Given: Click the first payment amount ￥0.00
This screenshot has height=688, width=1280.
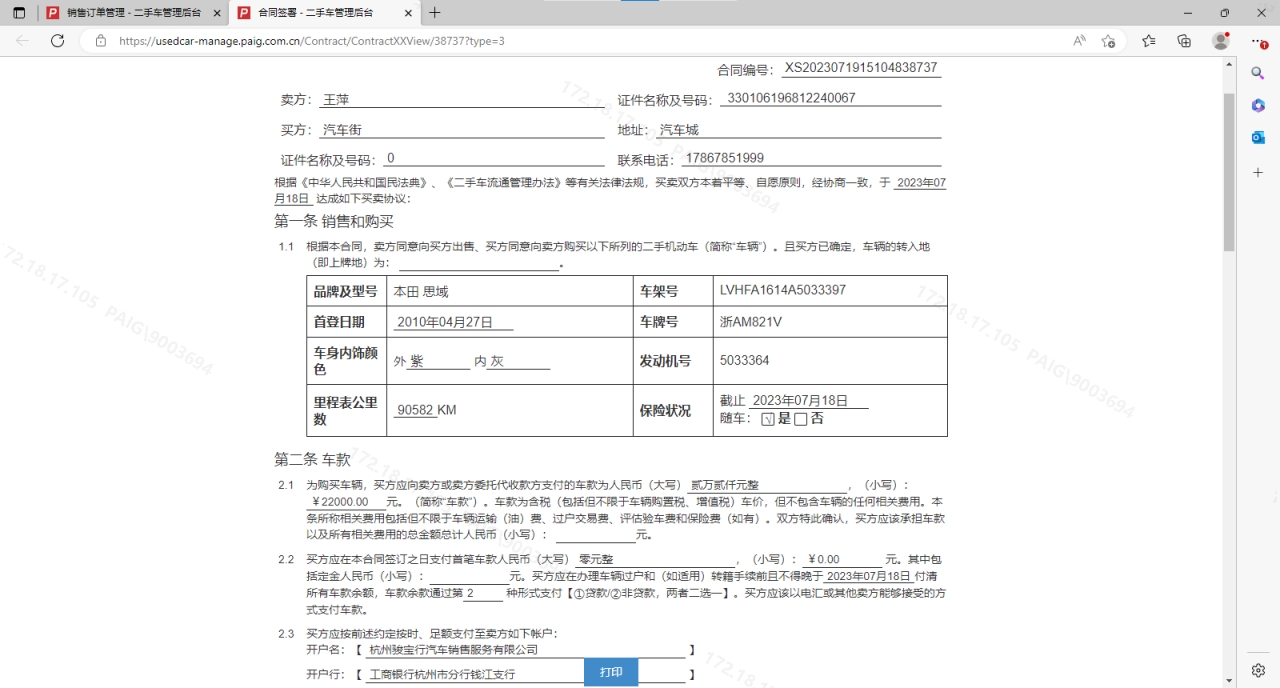Looking at the screenshot, I should click(824, 560).
